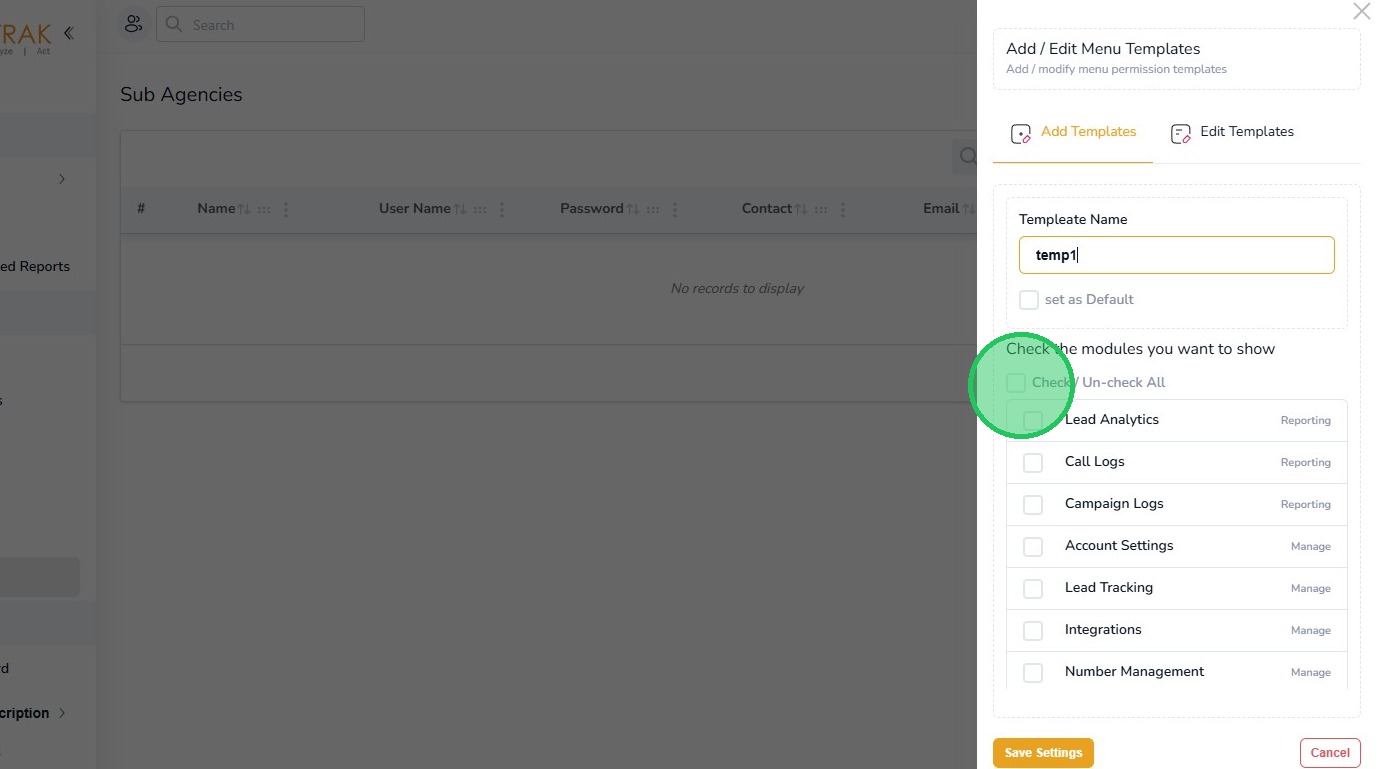Click Contact column drag-handle dots
Image resolution: width=1377 pixels, height=769 pixels.
821,210
